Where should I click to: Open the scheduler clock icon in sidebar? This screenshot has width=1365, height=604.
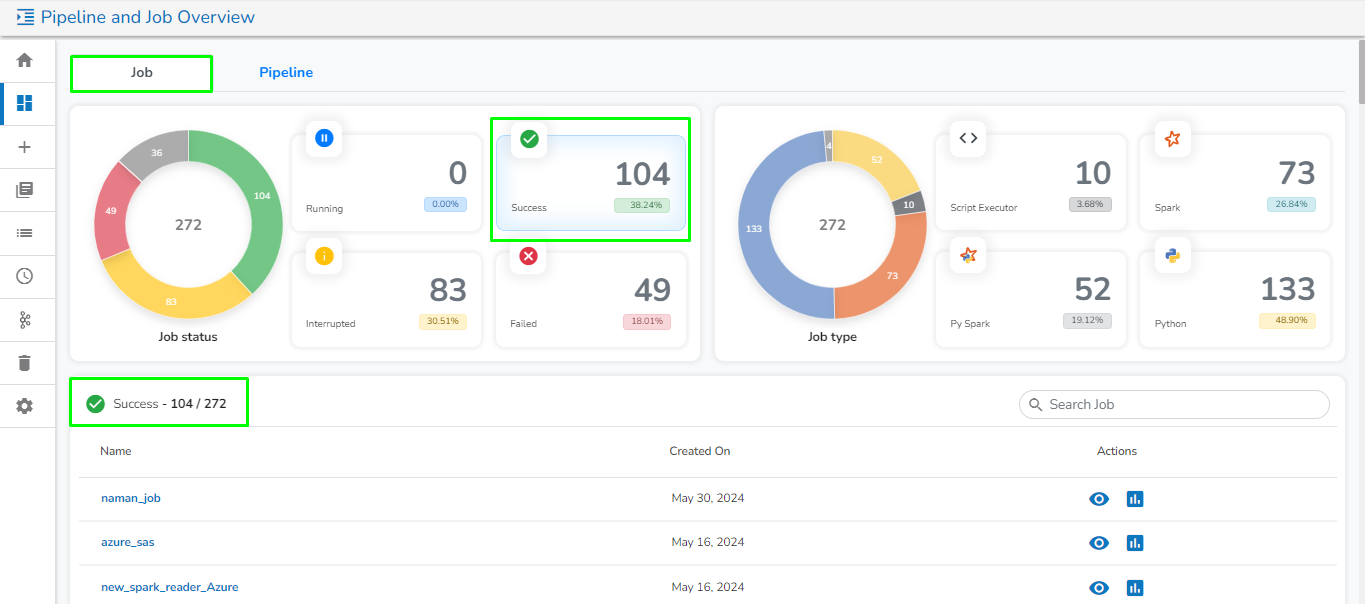coord(25,276)
